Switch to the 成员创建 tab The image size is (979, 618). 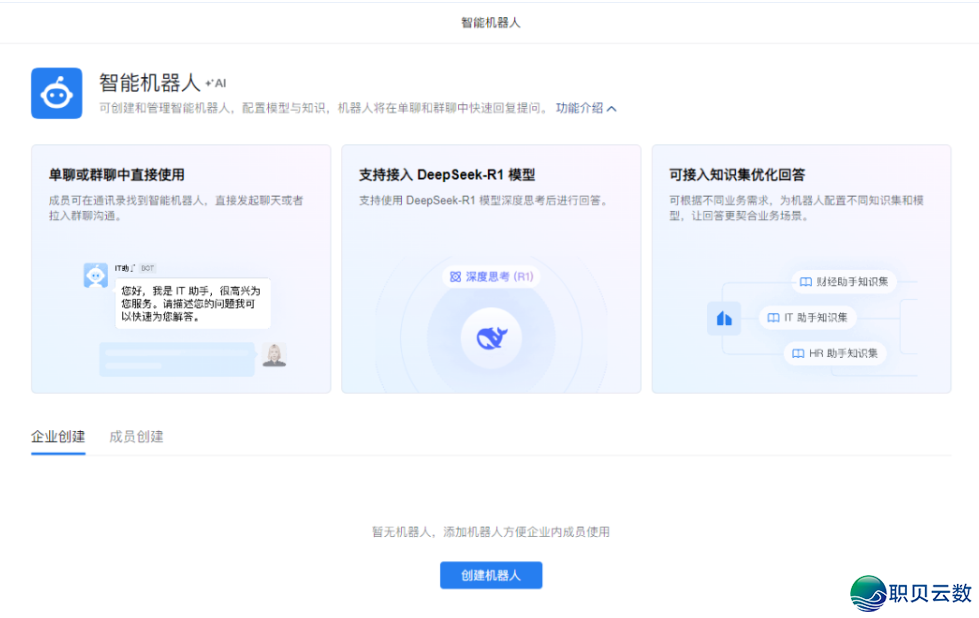137,437
